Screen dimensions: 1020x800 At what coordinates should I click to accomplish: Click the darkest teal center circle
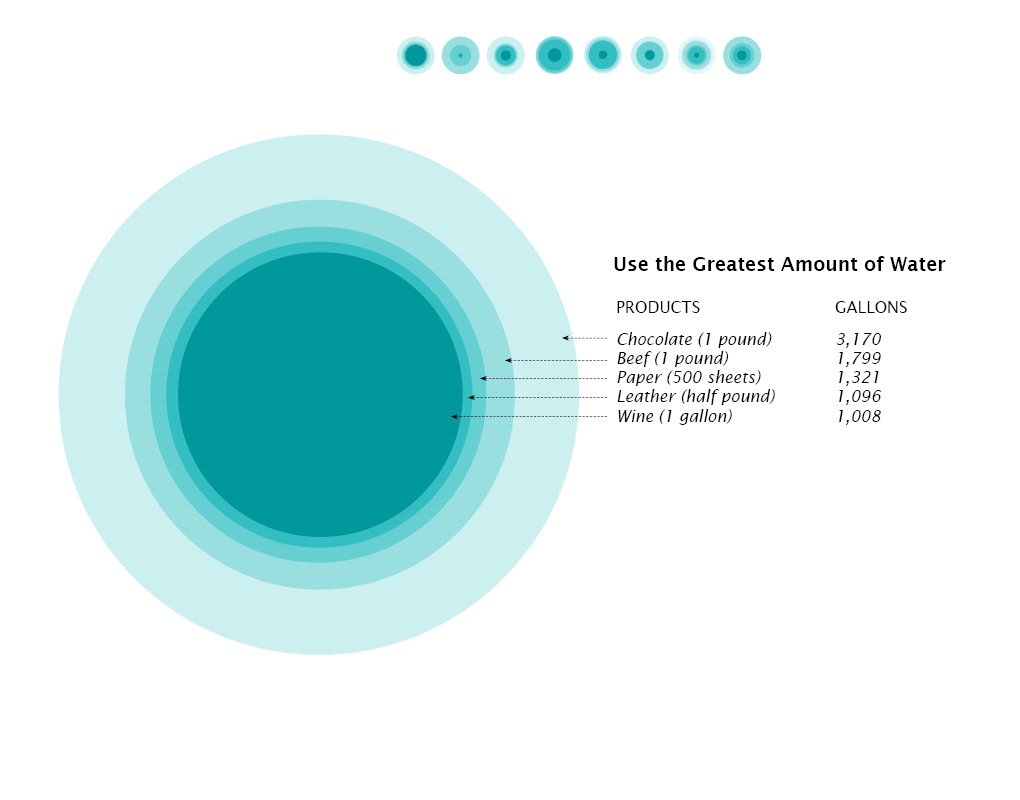tap(320, 395)
